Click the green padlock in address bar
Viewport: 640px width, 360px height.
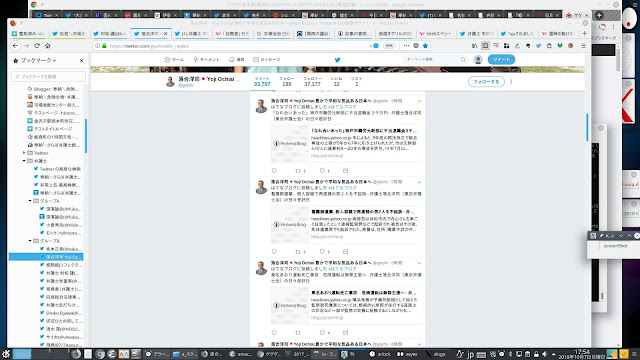coord(104,46)
